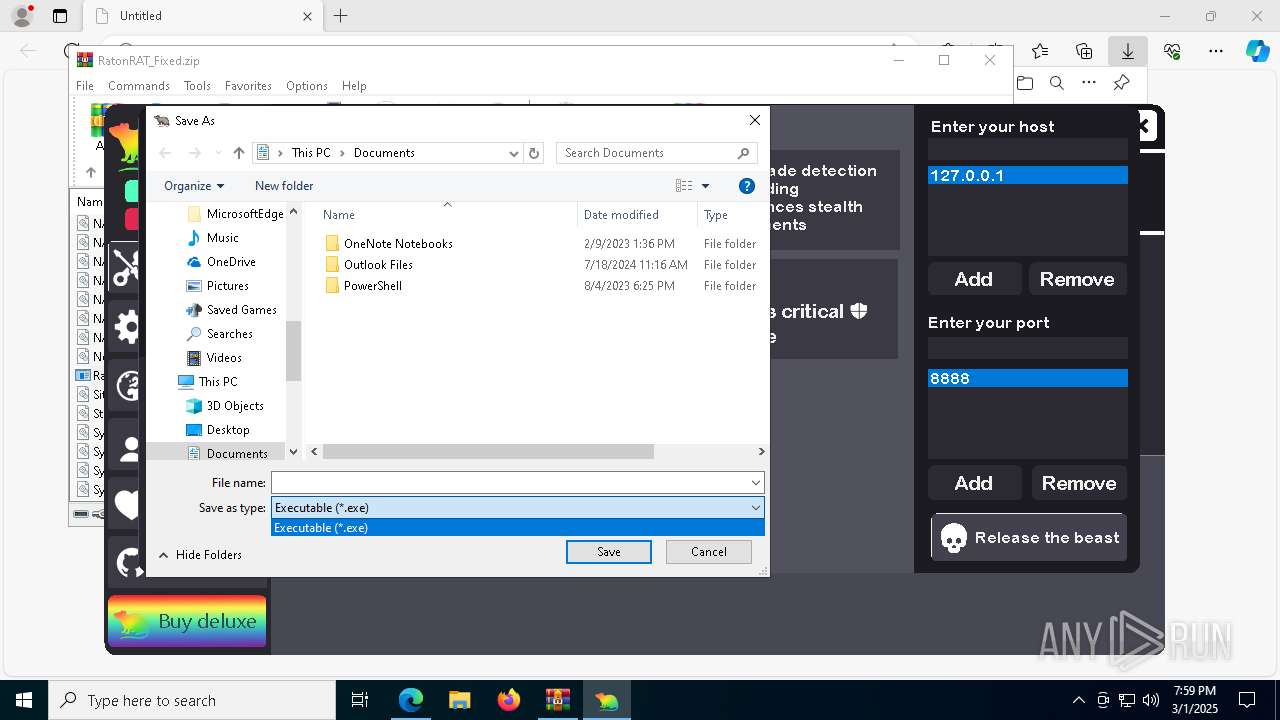Select Music in the navigation tree
1280x720 pixels.
coord(222,238)
